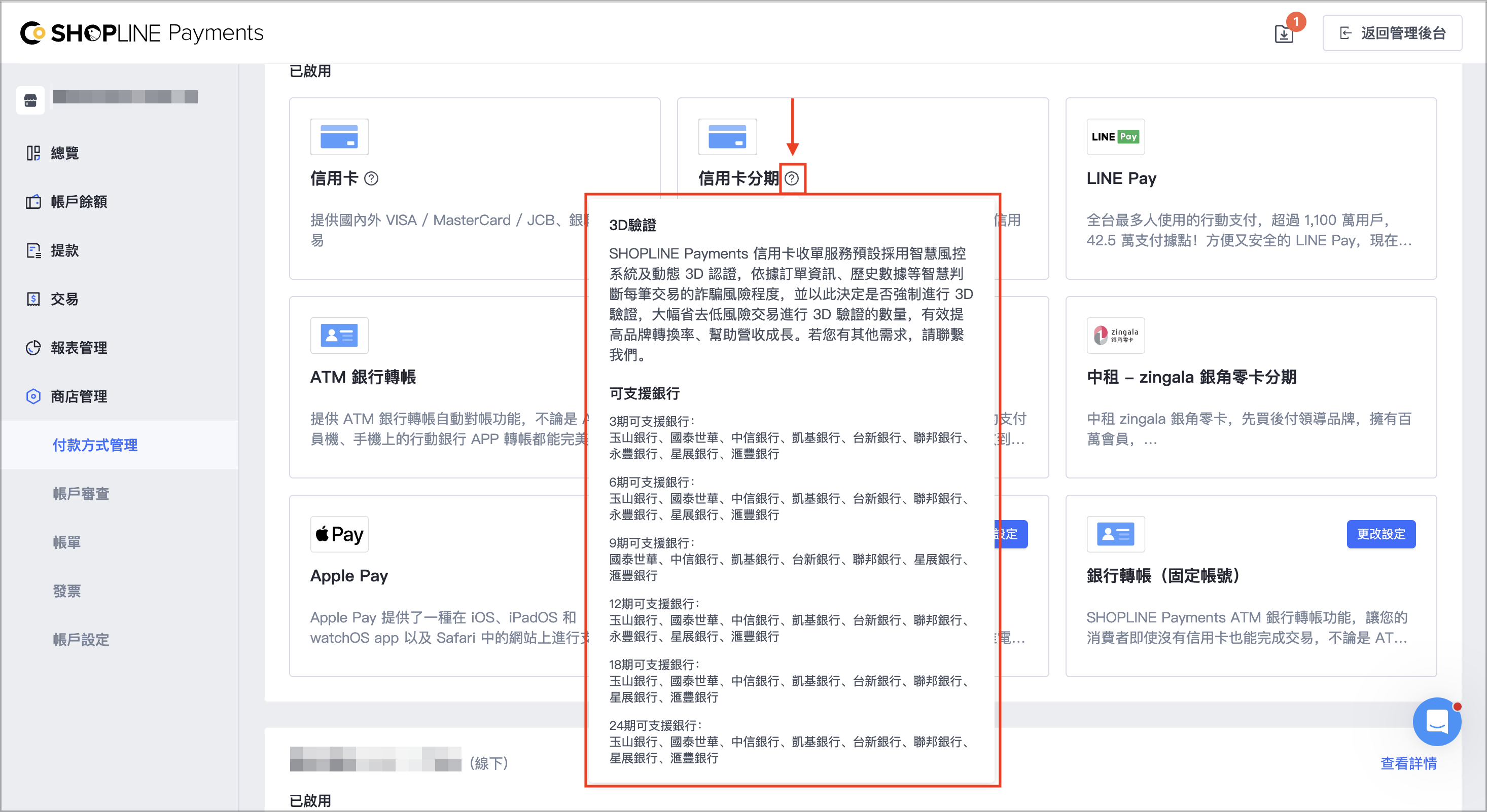This screenshot has height=812, width=1487.
Task: Click the 9期可支援銀行 line in tooltip
Action: tap(652, 543)
